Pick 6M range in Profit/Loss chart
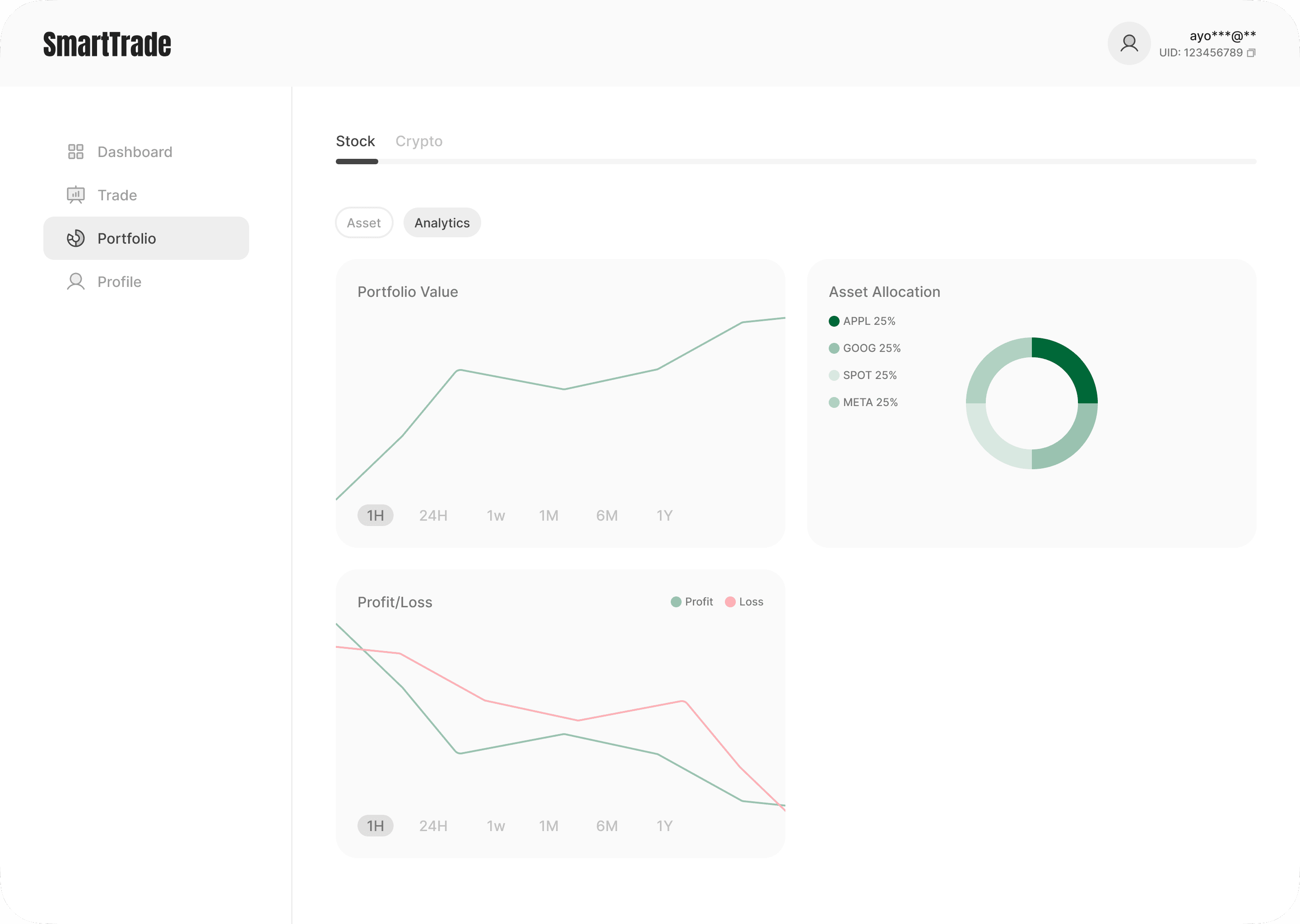Screen dimensions: 1300x924 click(607, 826)
